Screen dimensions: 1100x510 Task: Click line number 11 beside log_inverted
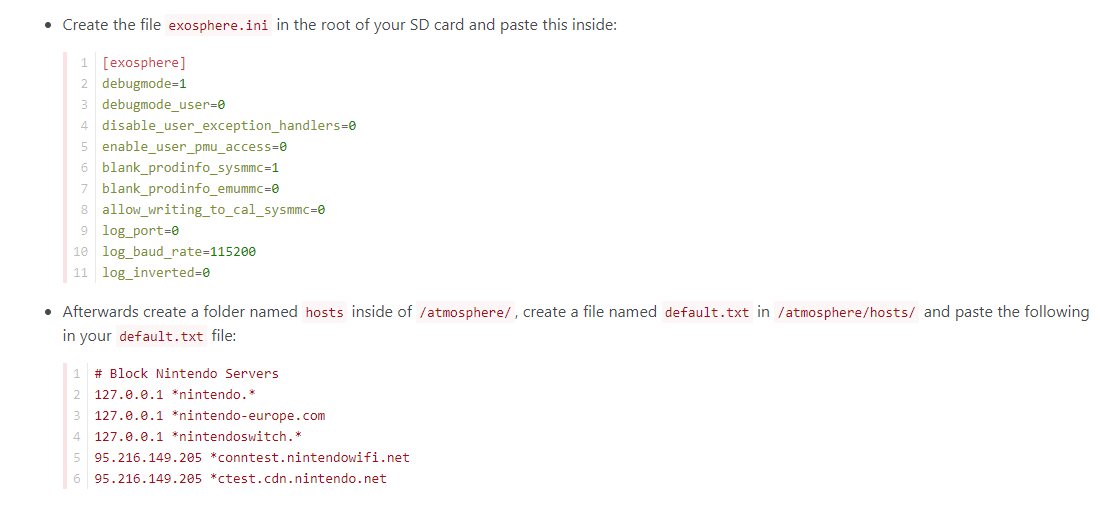tap(83, 272)
